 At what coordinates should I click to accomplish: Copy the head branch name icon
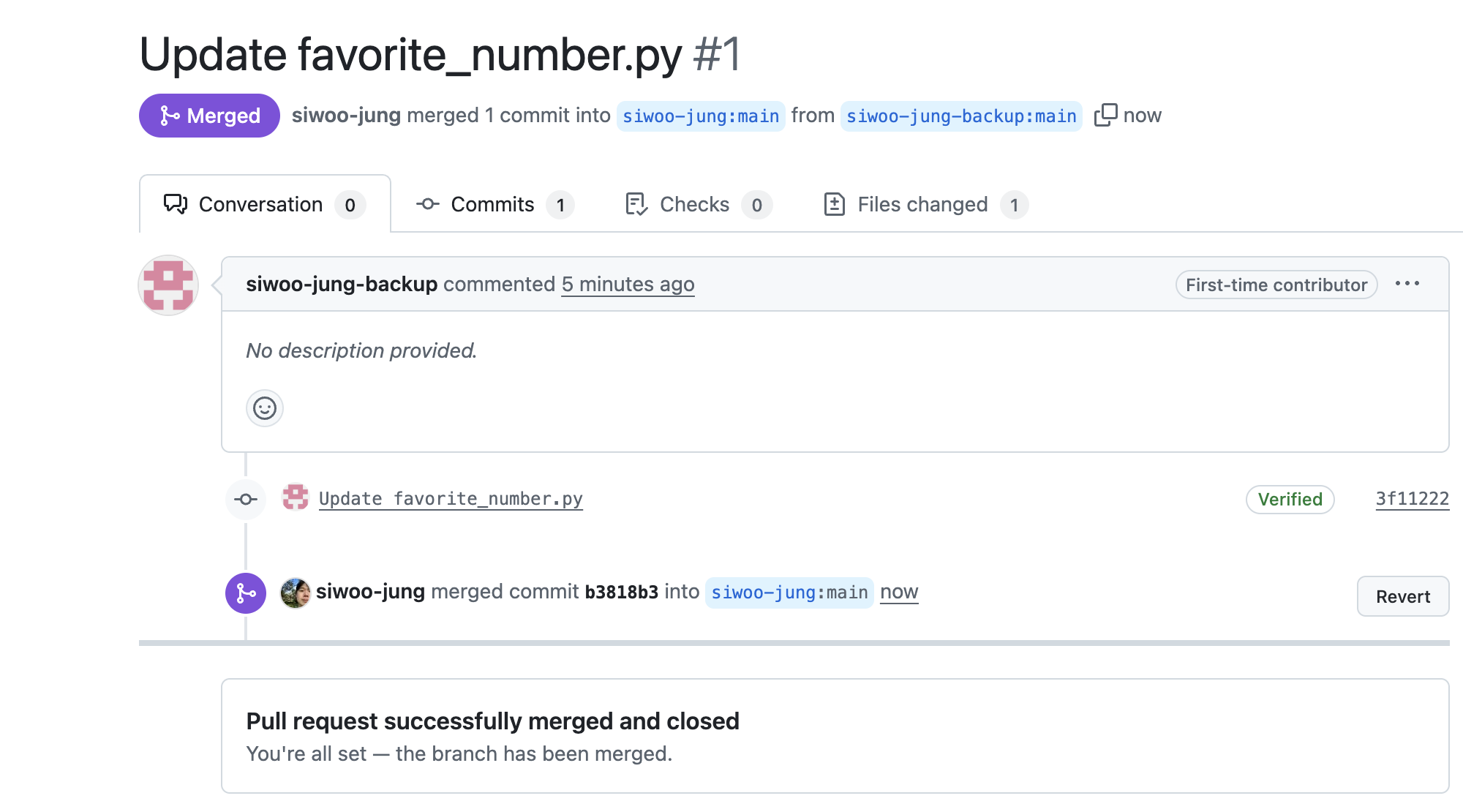1105,115
